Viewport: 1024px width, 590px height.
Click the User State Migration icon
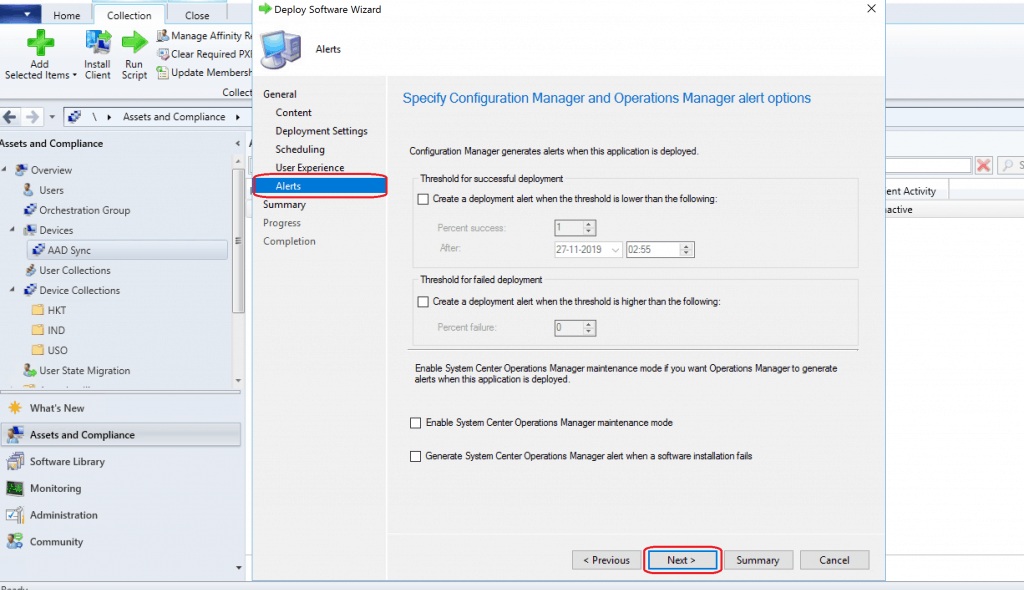pos(30,370)
